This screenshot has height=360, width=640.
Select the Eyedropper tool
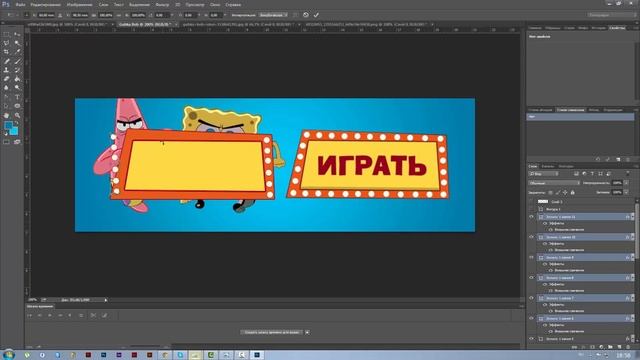(17, 52)
